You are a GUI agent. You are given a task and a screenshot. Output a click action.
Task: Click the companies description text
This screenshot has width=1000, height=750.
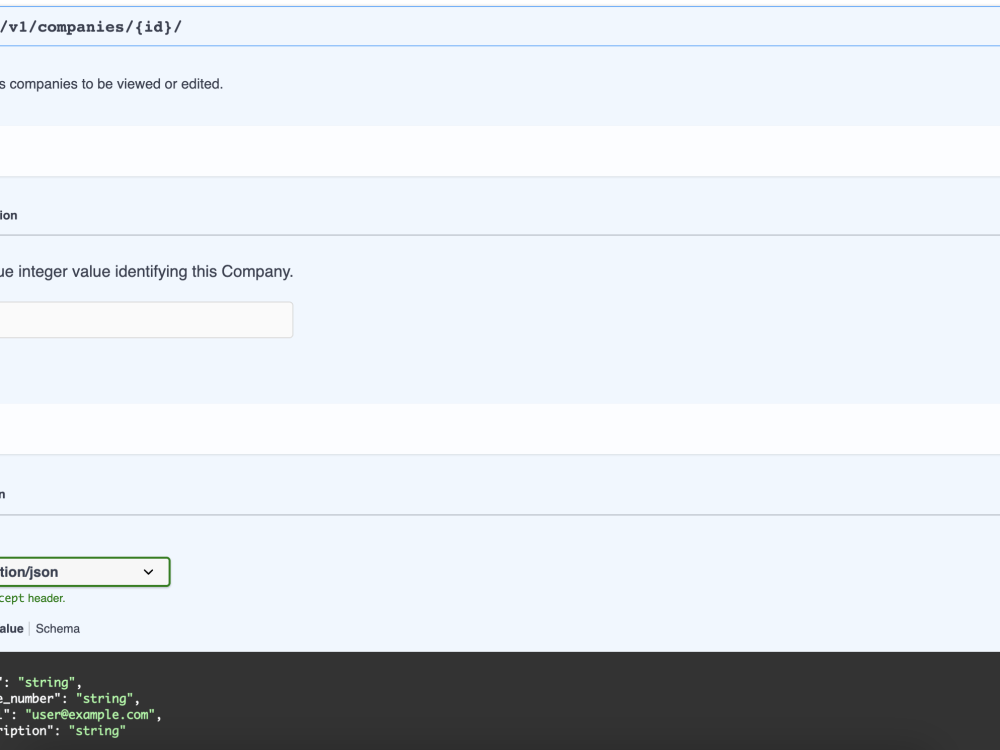point(110,84)
